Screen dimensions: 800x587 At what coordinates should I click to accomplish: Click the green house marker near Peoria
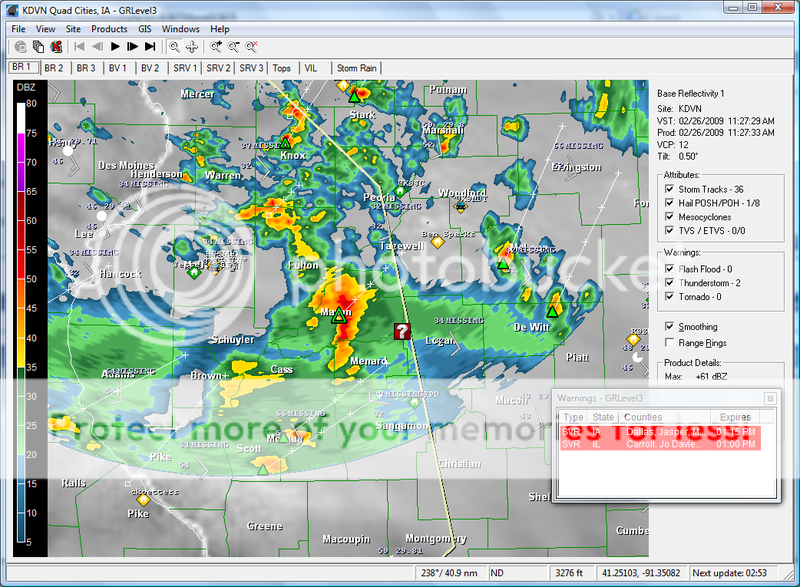401,192
